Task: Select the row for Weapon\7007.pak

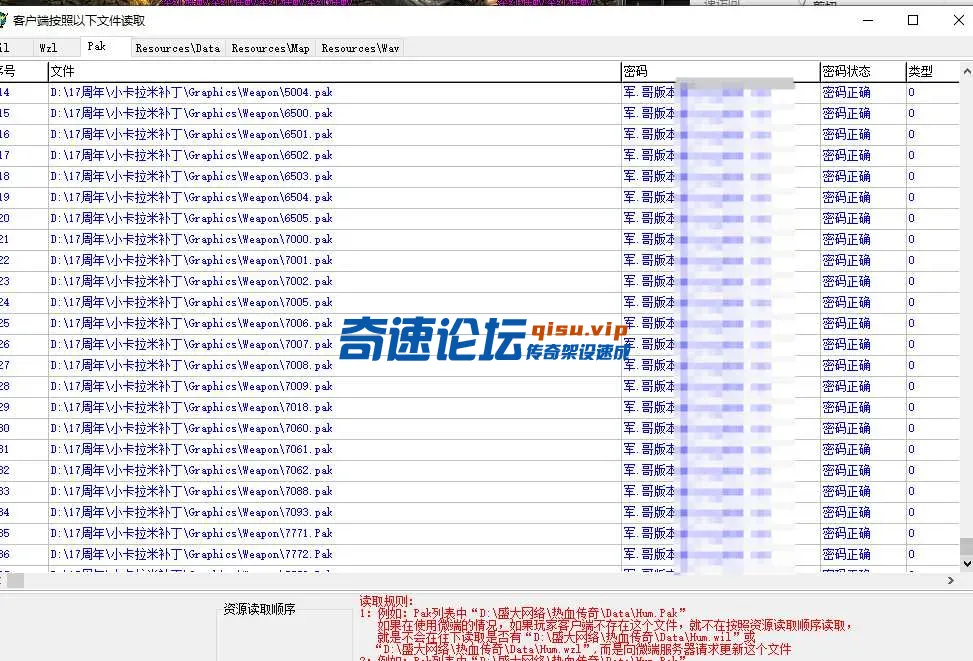Action: [x=480, y=344]
